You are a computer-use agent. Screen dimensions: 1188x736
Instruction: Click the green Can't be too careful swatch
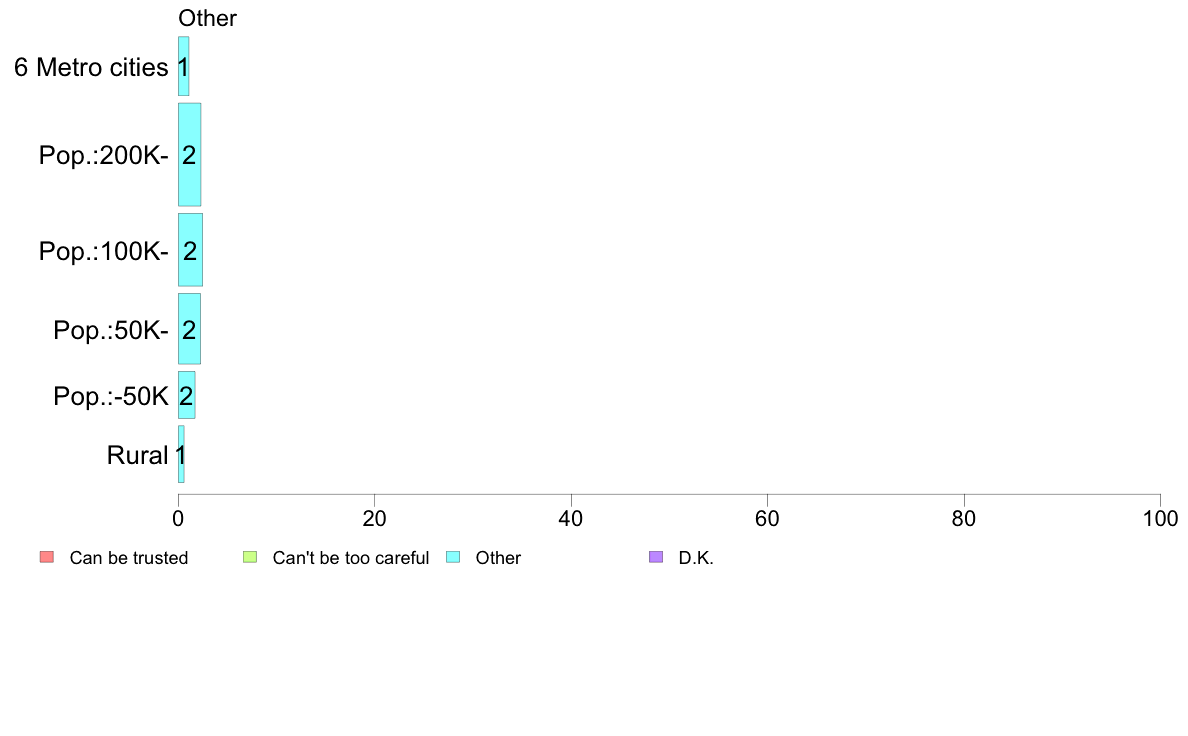click(x=250, y=557)
